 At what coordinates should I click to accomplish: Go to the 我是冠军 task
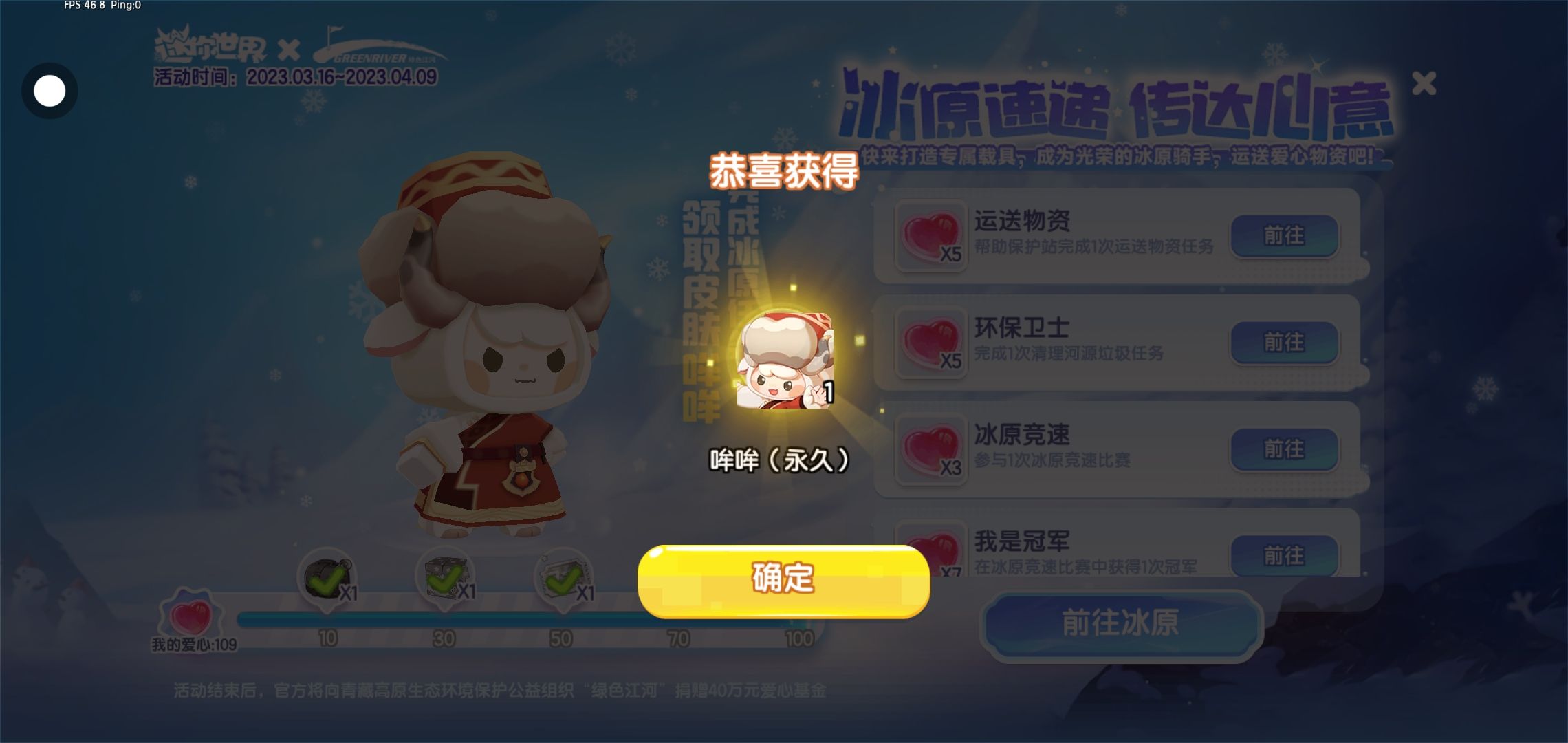1283,554
